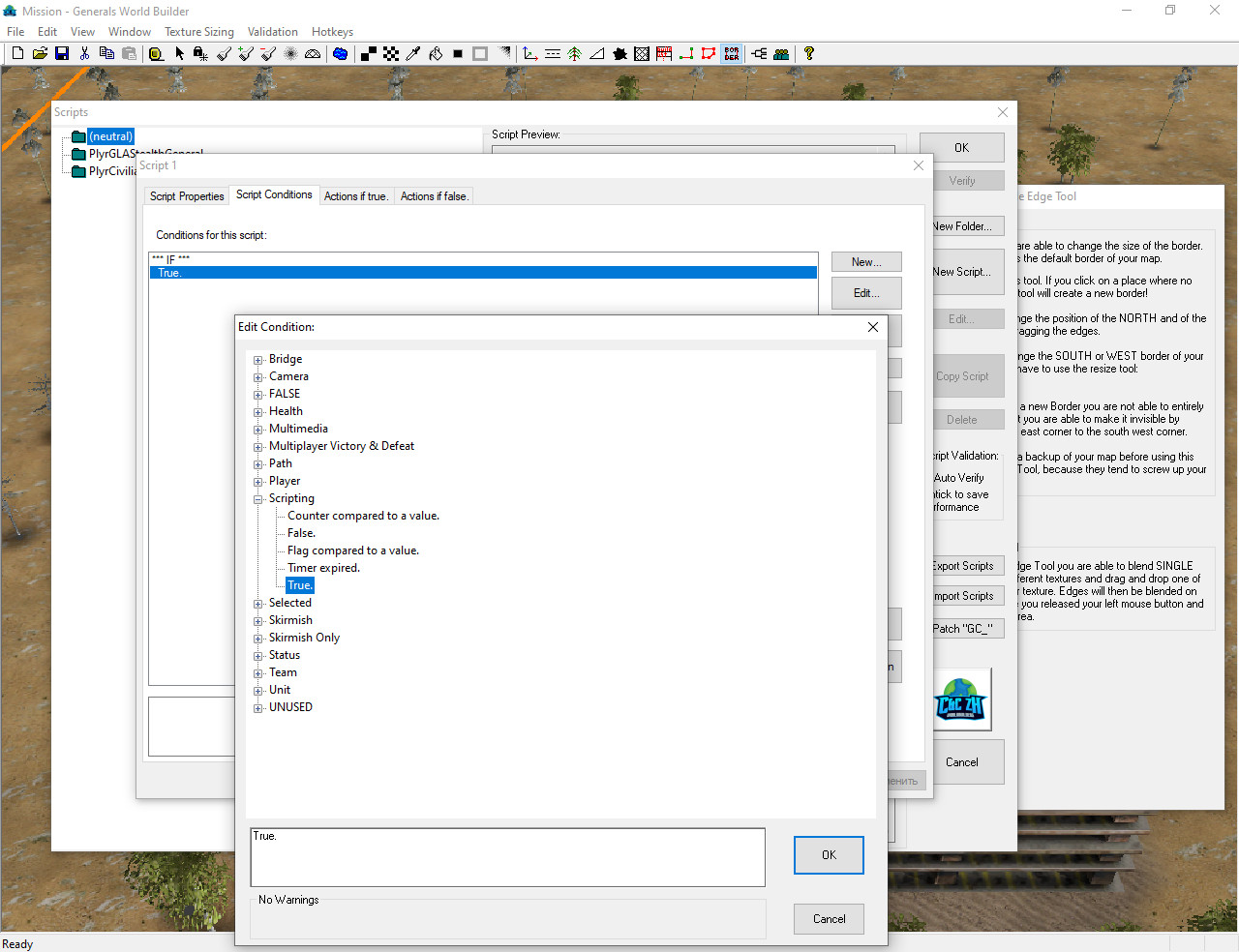The image size is (1239, 952).
Task: Open the Texture Sizing menu
Action: [x=199, y=32]
